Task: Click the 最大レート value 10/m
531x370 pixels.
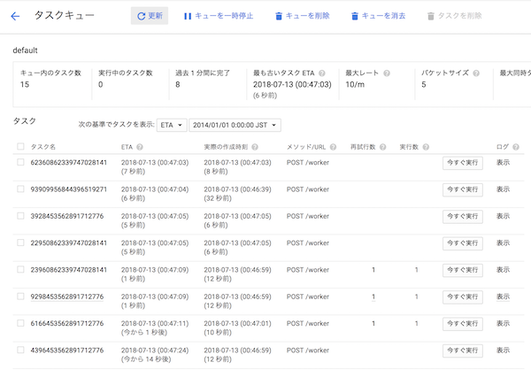Action: pos(355,85)
